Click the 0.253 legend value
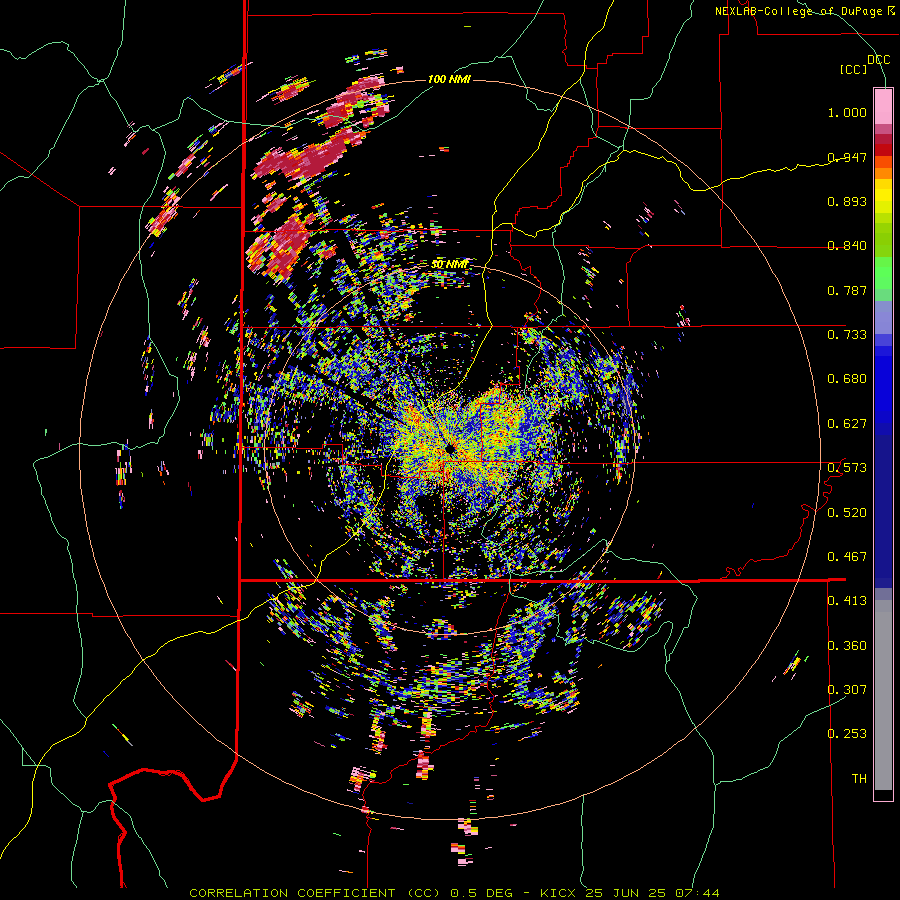This screenshot has width=900, height=900. tap(847, 734)
